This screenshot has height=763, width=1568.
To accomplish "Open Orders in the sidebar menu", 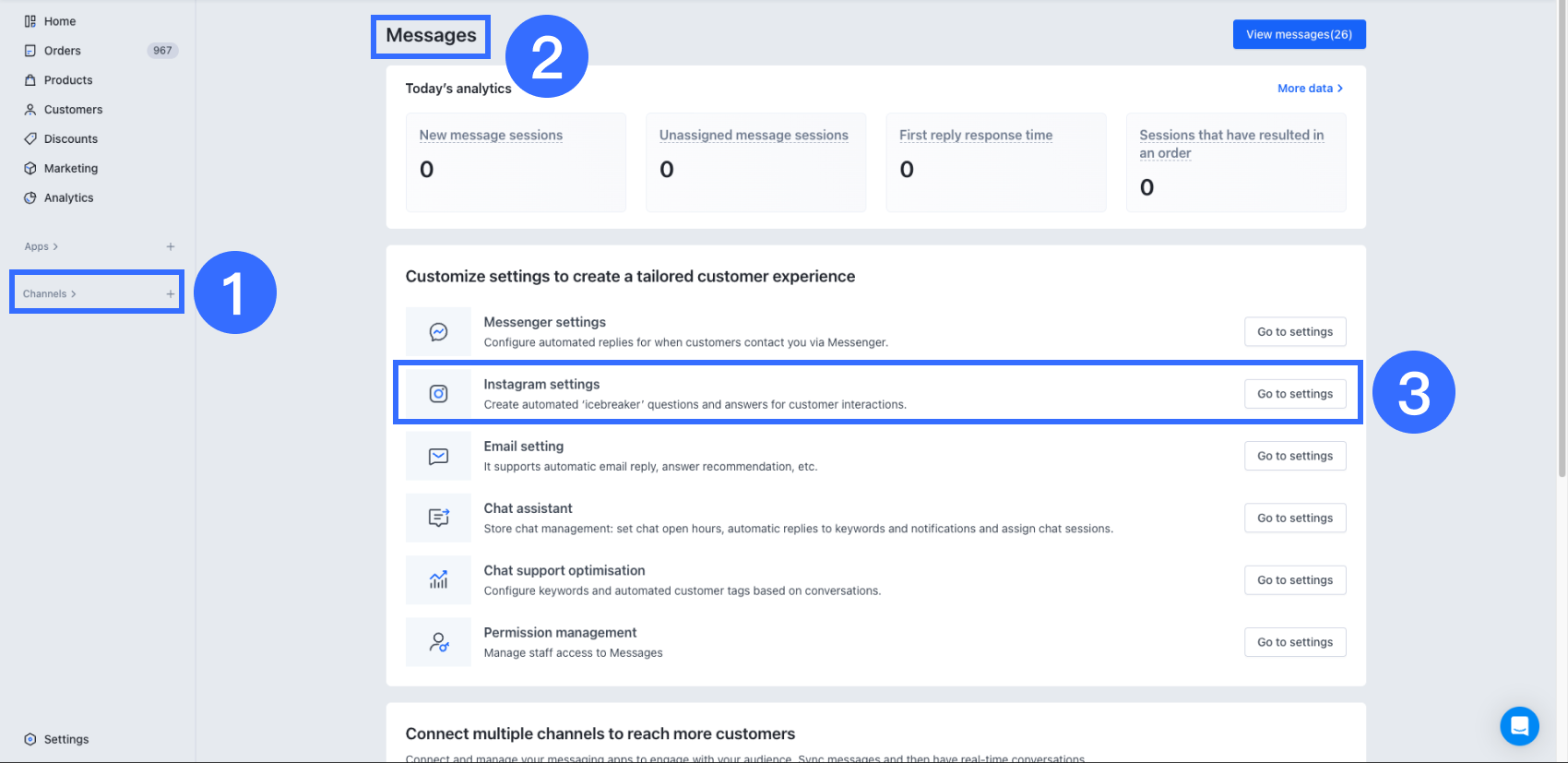I will [63, 51].
